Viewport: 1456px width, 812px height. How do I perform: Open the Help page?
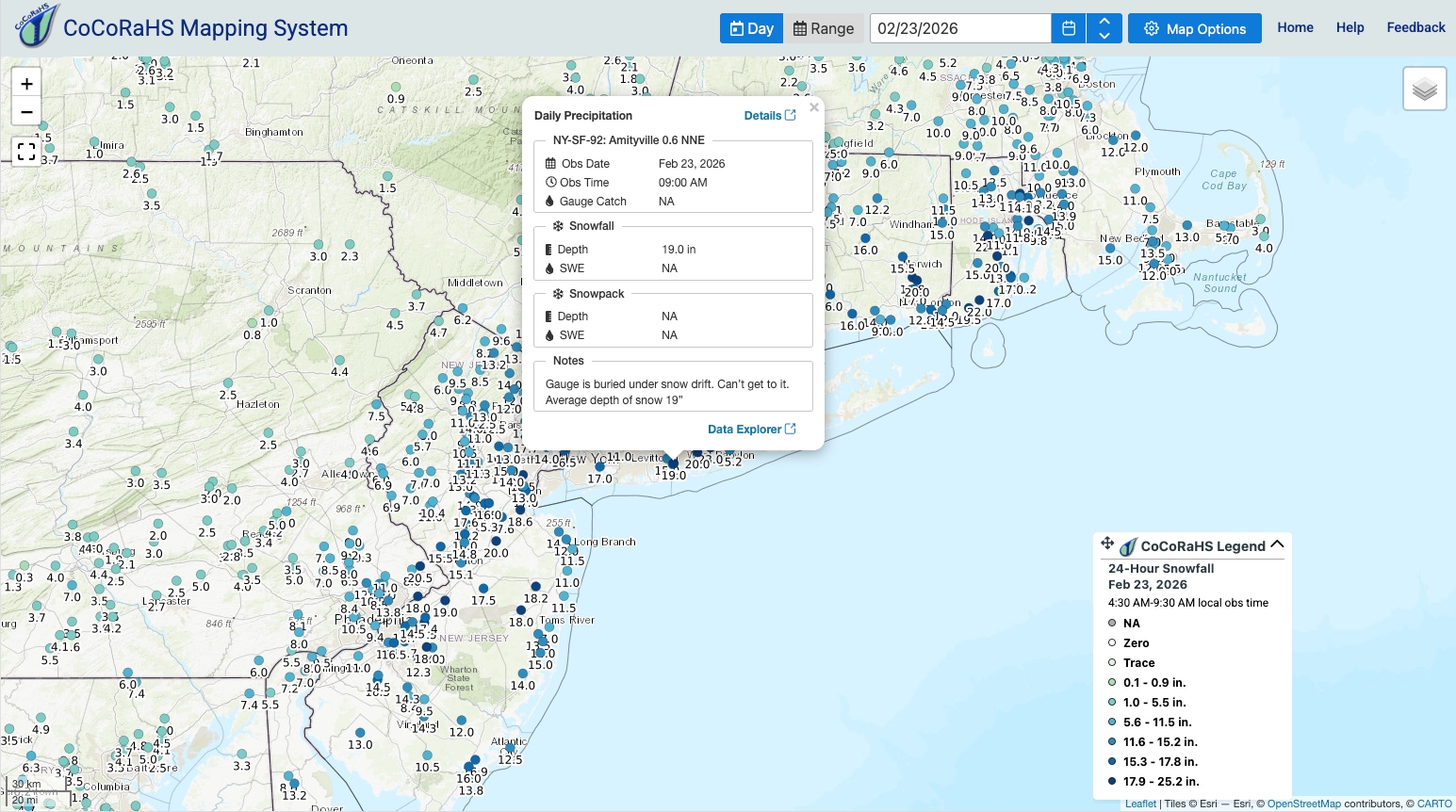click(x=1350, y=27)
